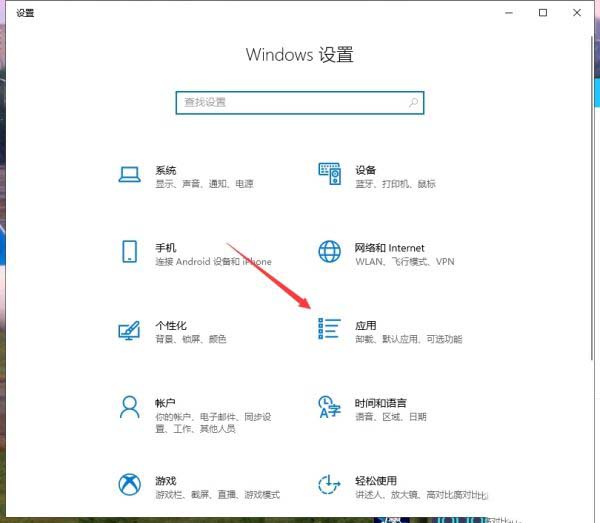Click inside the 查找设置 search field
This screenshot has height=523, width=600.
tap(300, 103)
